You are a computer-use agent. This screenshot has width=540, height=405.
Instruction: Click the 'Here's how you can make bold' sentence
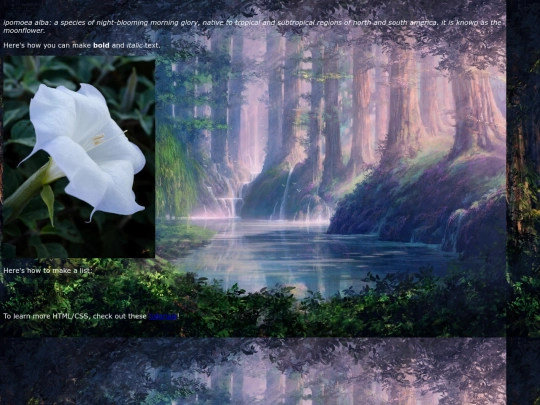coord(82,45)
